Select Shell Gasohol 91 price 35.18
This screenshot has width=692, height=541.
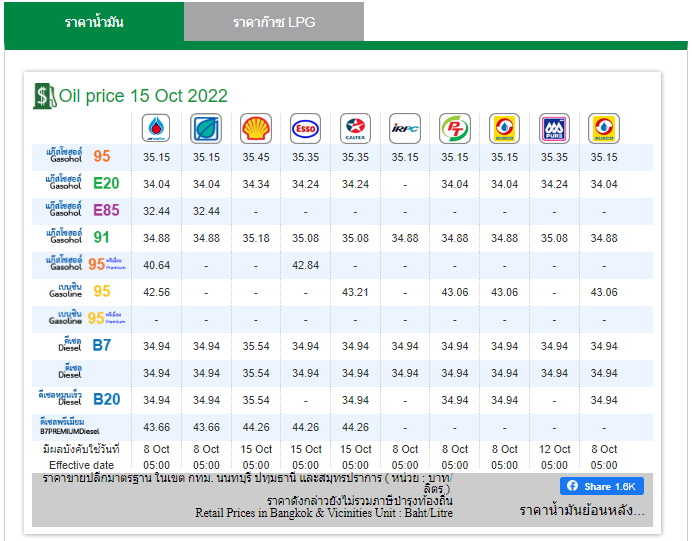tap(256, 238)
